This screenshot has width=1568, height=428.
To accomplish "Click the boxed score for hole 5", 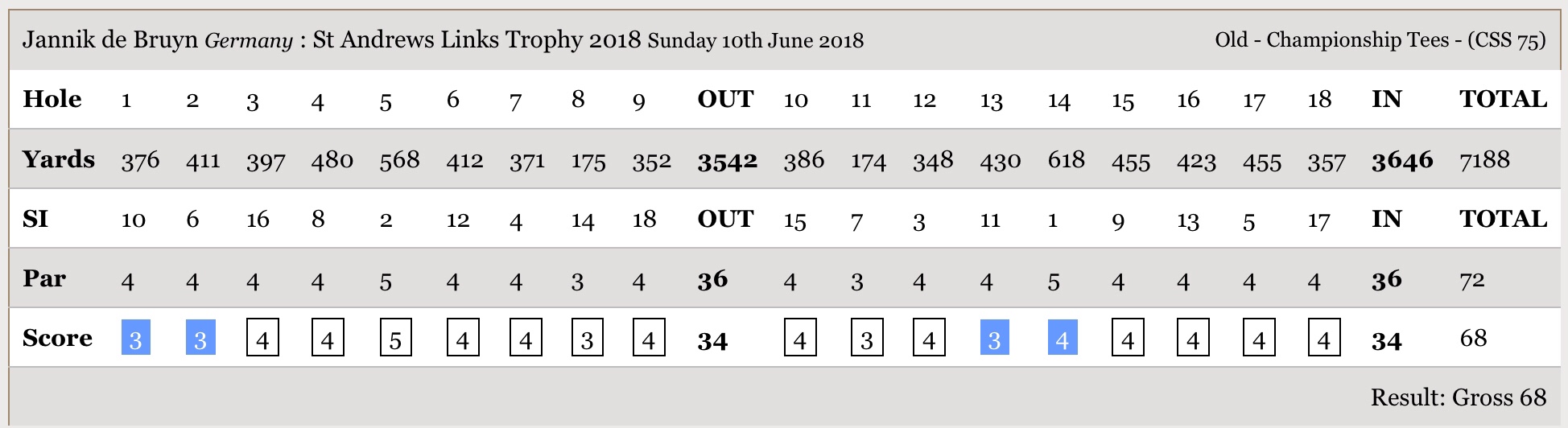I will coord(395,337).
